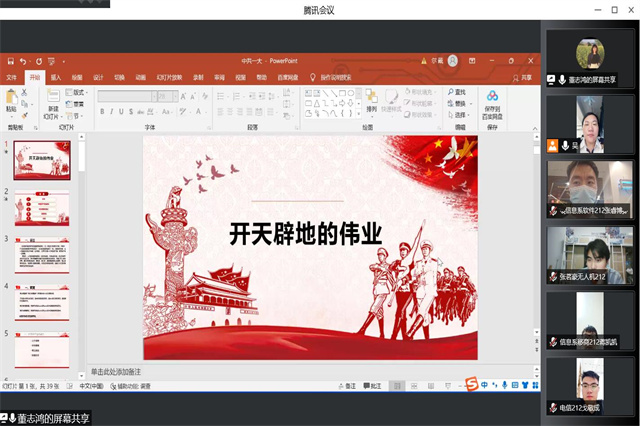Image resolution: width=640 pixels, height=426 pixels.
Task: Click the Sogou input method icon
Action: (x=471, y=385)
